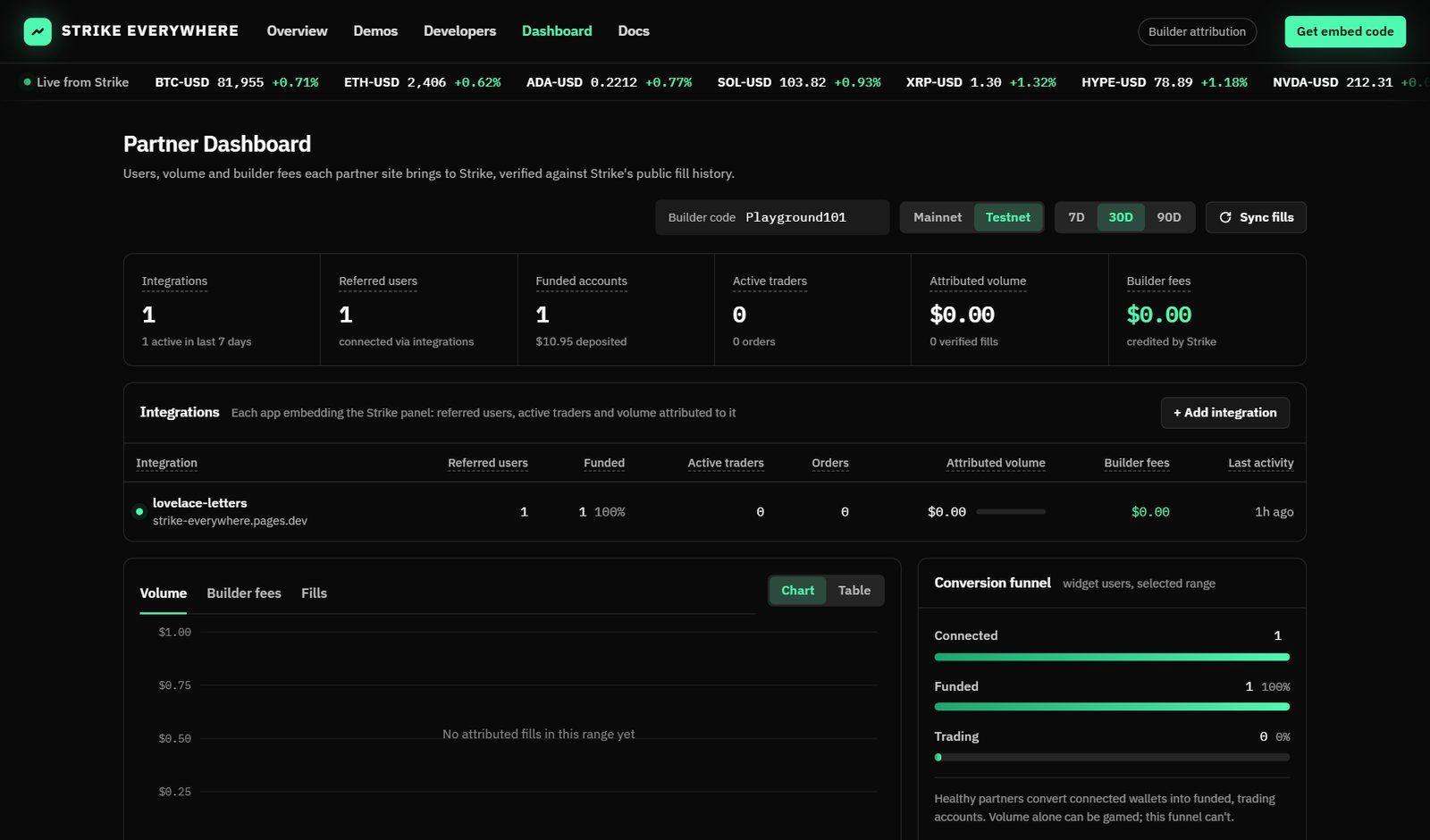Image resolution: width=1430 pixels, height=840 pixels.
Task: Click the SOL-USD ticker entry
Action: 799,82
